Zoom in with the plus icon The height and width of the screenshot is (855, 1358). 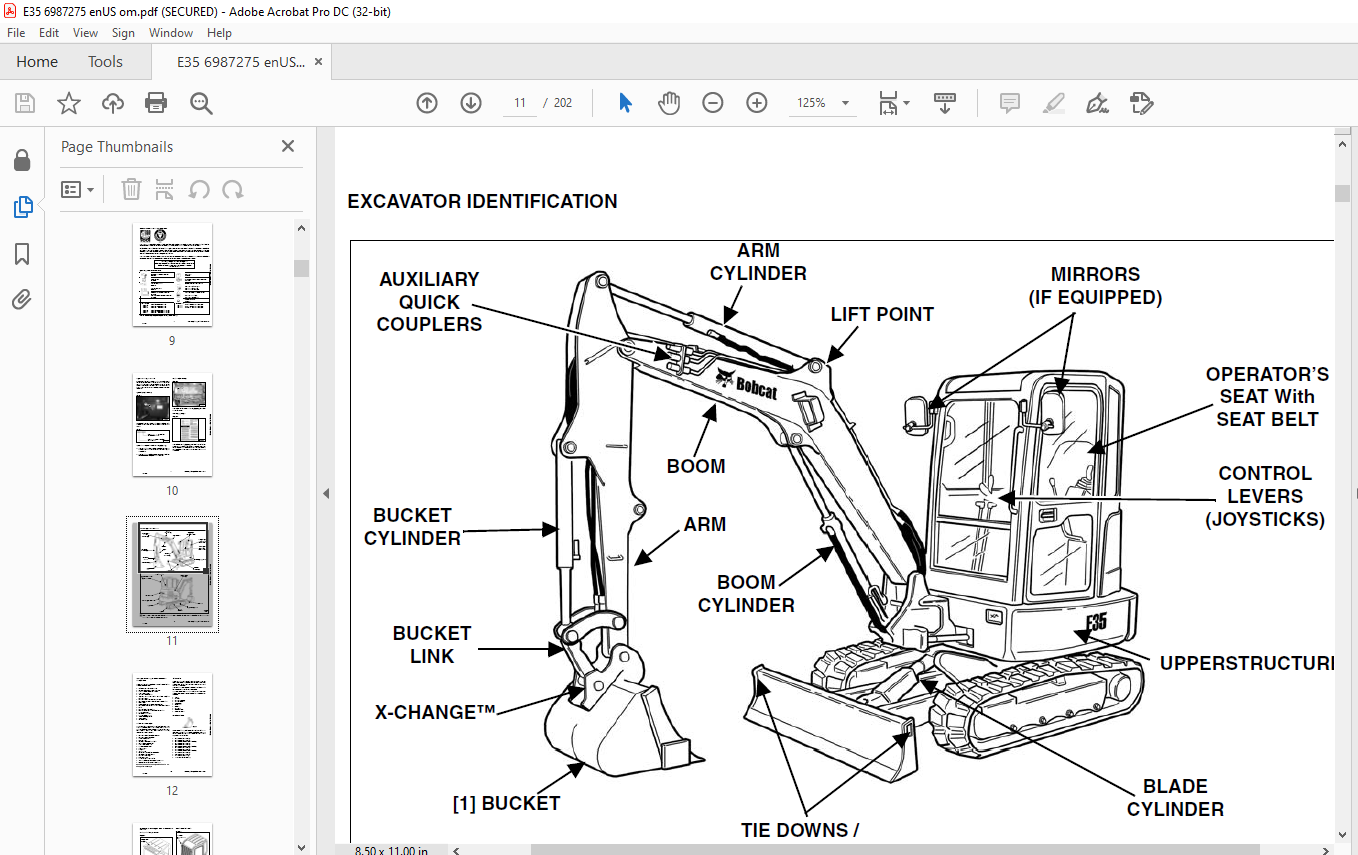(757, 103)
